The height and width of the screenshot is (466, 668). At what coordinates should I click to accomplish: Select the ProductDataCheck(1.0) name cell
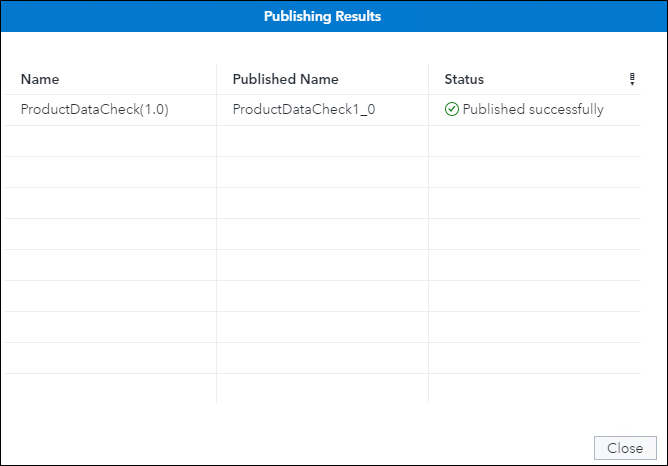coord(94,110)
